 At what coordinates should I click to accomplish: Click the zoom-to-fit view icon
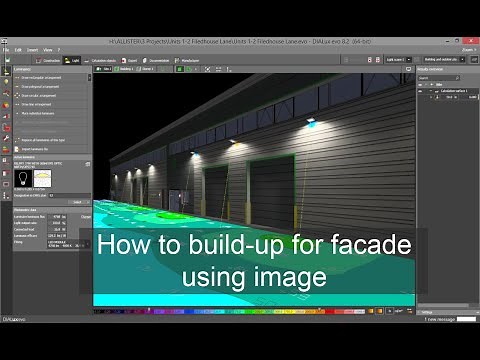pos(207,69)
